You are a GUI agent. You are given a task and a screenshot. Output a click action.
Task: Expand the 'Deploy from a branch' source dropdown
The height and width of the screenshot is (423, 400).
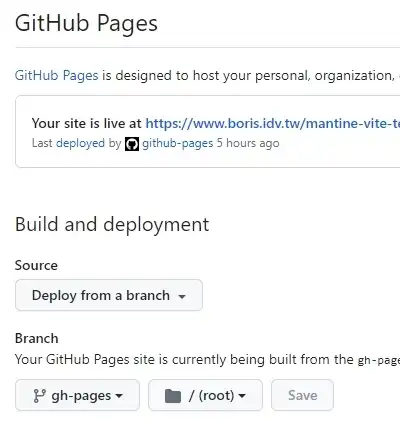[109, 295]
